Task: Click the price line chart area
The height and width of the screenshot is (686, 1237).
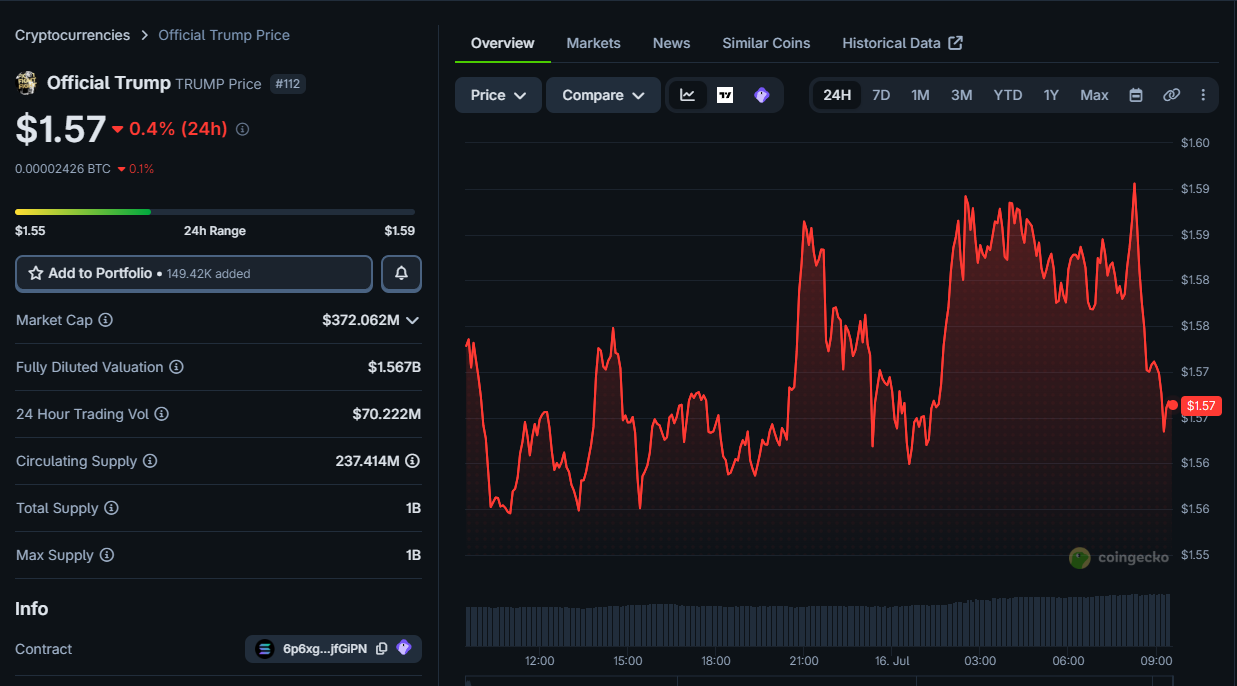Action: point(818,348)
